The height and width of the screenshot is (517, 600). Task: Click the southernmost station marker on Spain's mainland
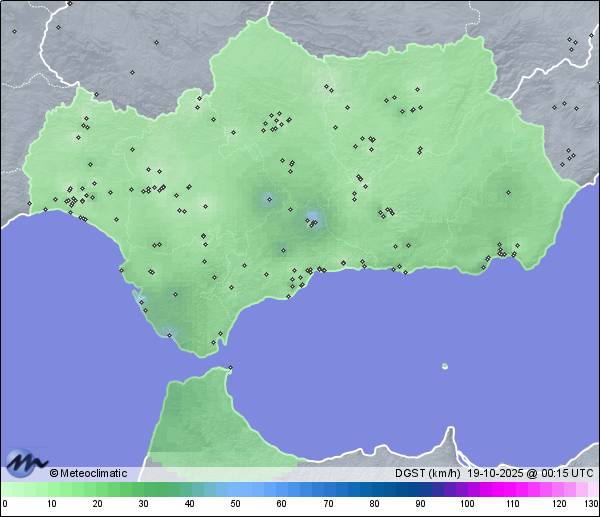click(212, 343)
